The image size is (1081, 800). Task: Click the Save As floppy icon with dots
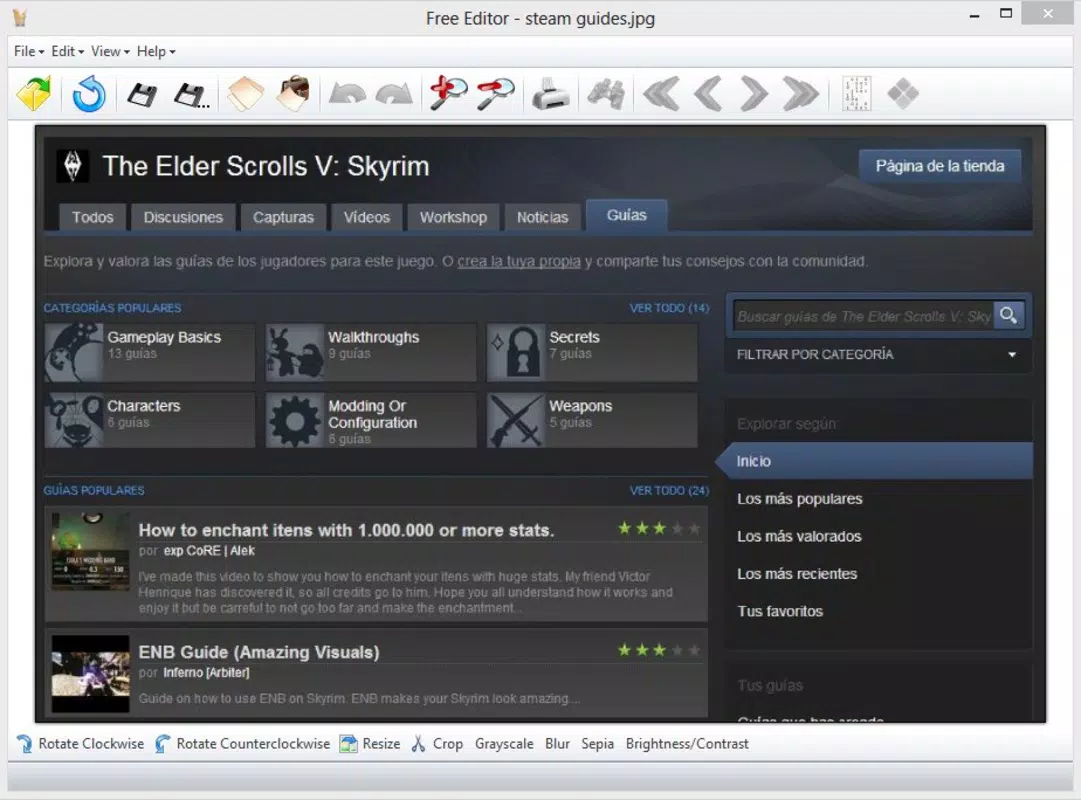click(192, 95)
